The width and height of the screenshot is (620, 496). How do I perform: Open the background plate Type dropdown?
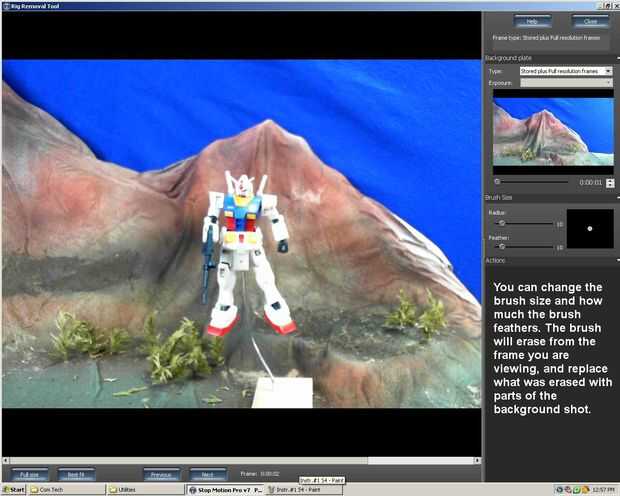(x=566, y=71)
